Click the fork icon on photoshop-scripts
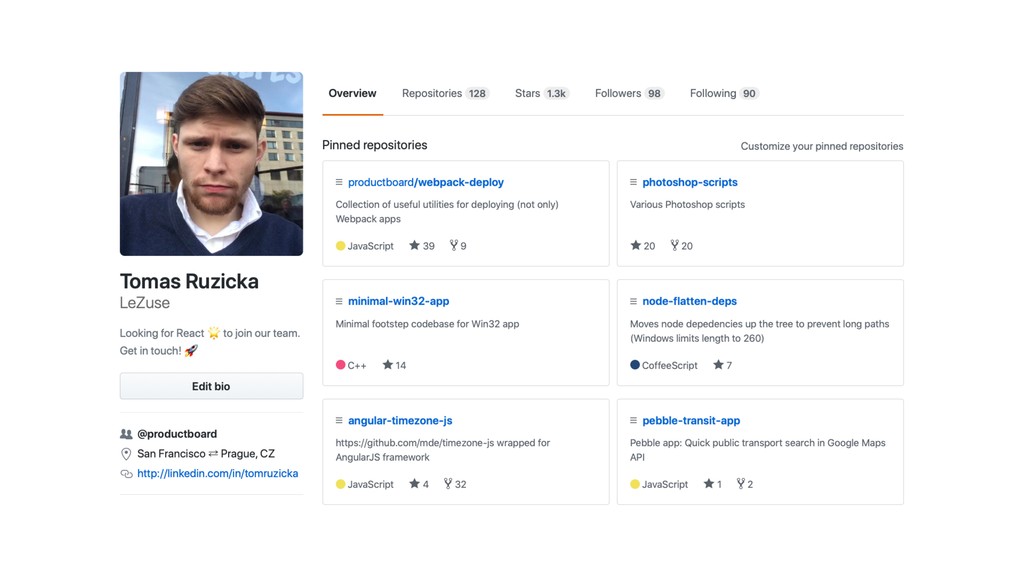This screenshot has width=1024, height=576. (x=674, y=246)
